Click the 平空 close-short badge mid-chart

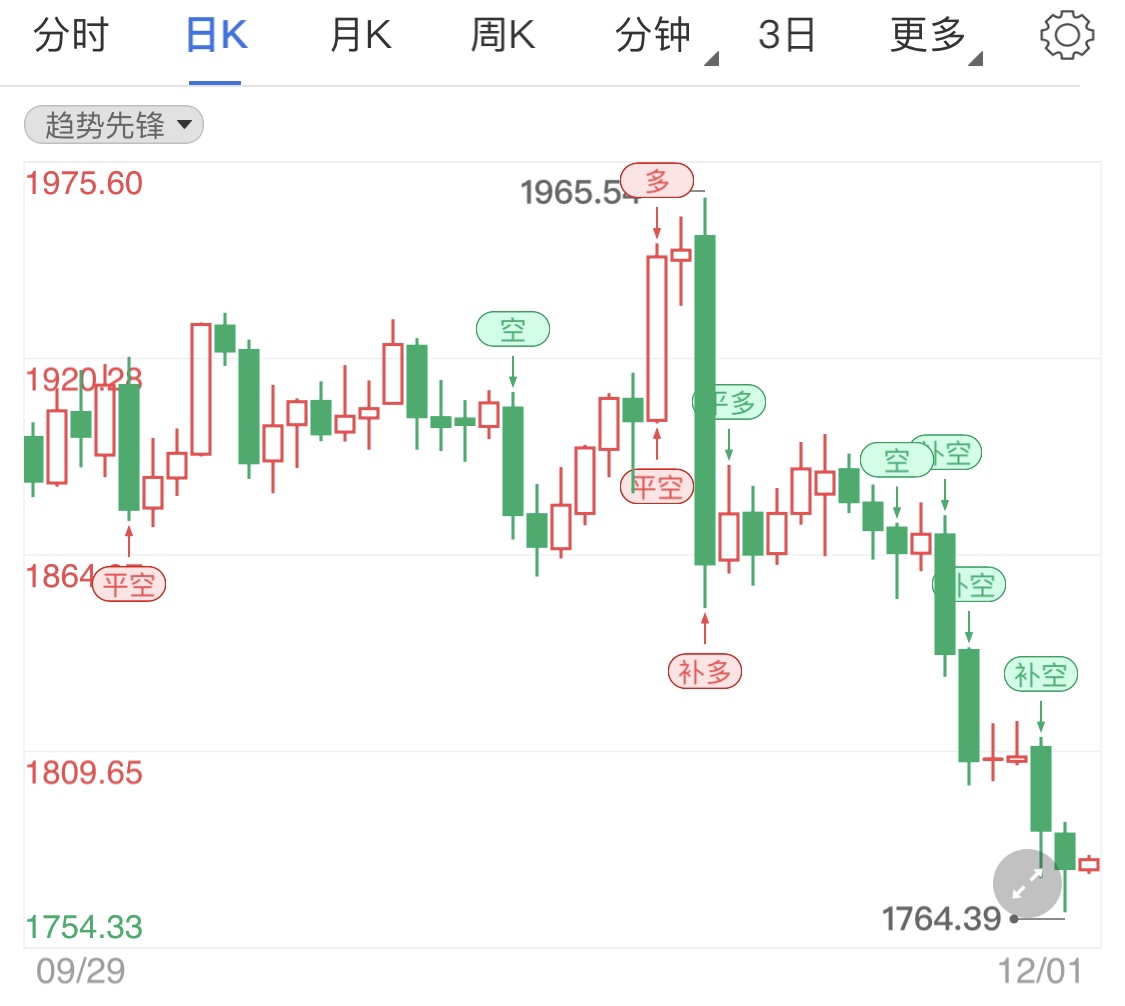657,487
